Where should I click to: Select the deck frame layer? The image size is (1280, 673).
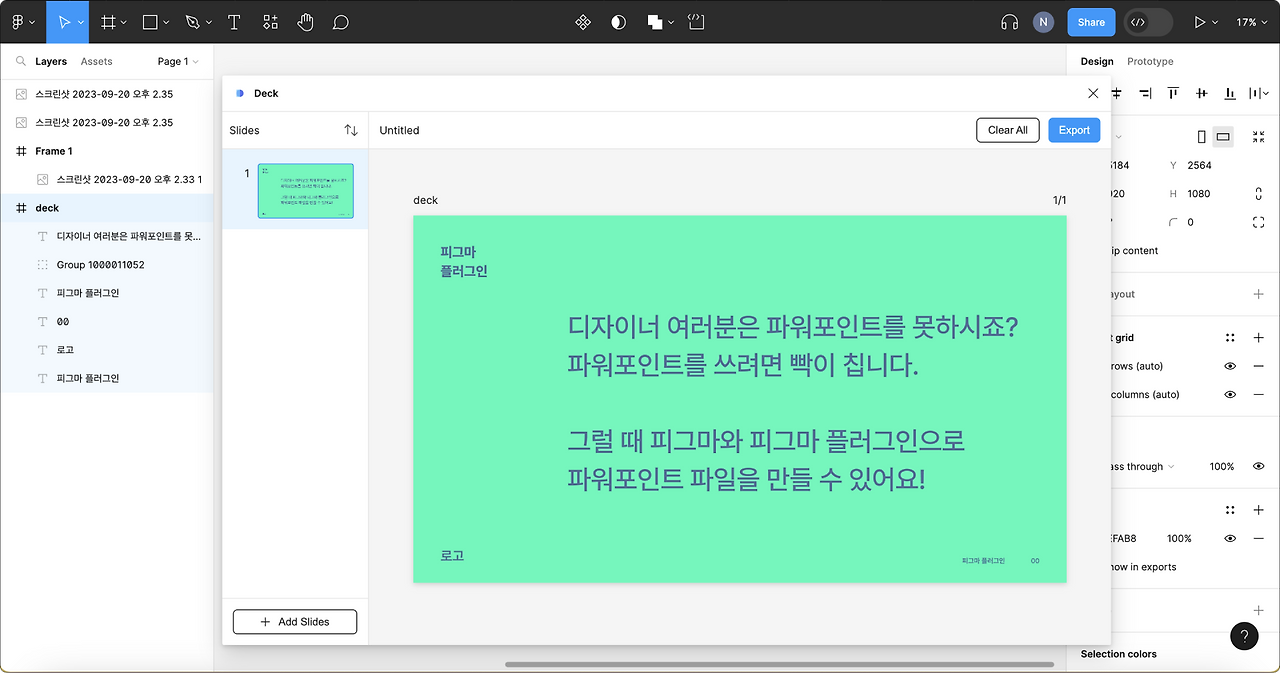coord(107,208)
